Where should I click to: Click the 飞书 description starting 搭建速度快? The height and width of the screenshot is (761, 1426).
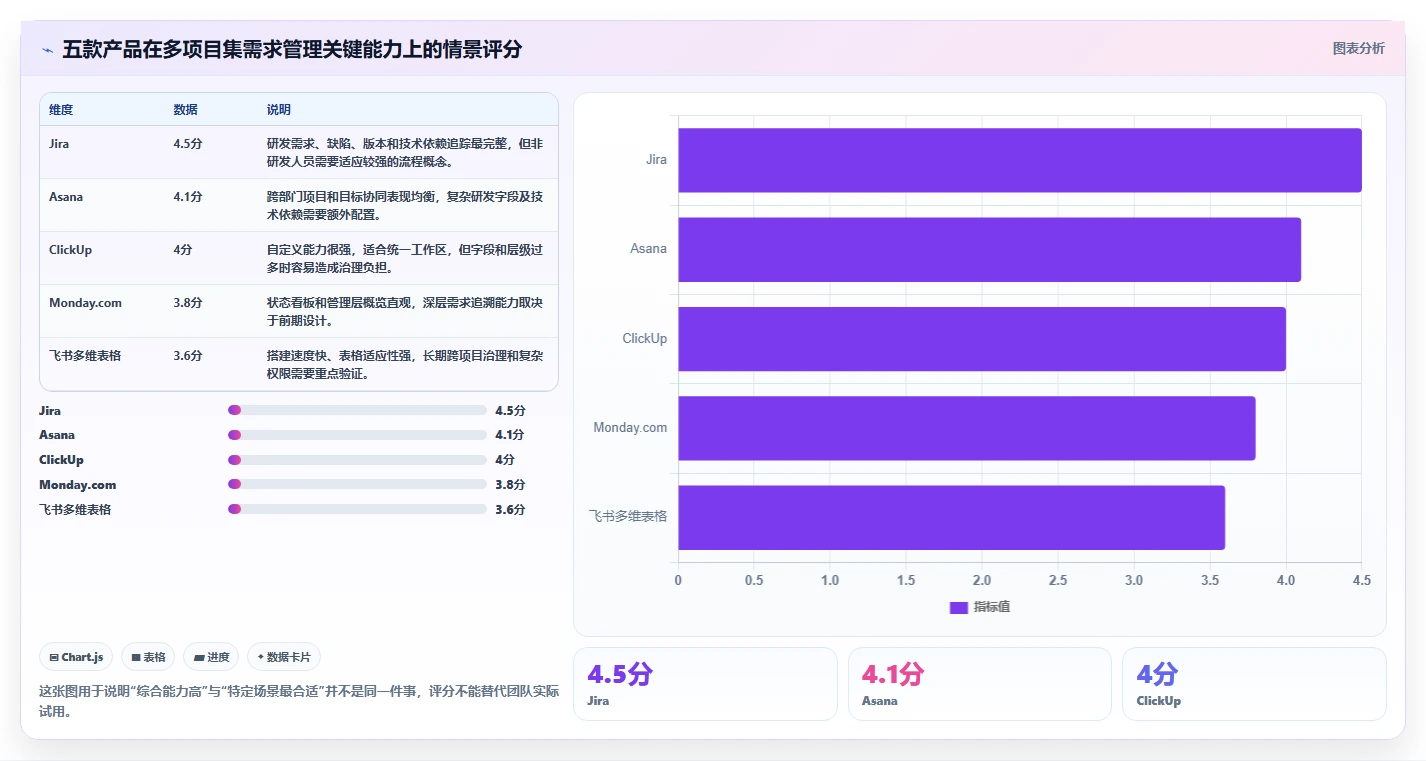[405, 364]
